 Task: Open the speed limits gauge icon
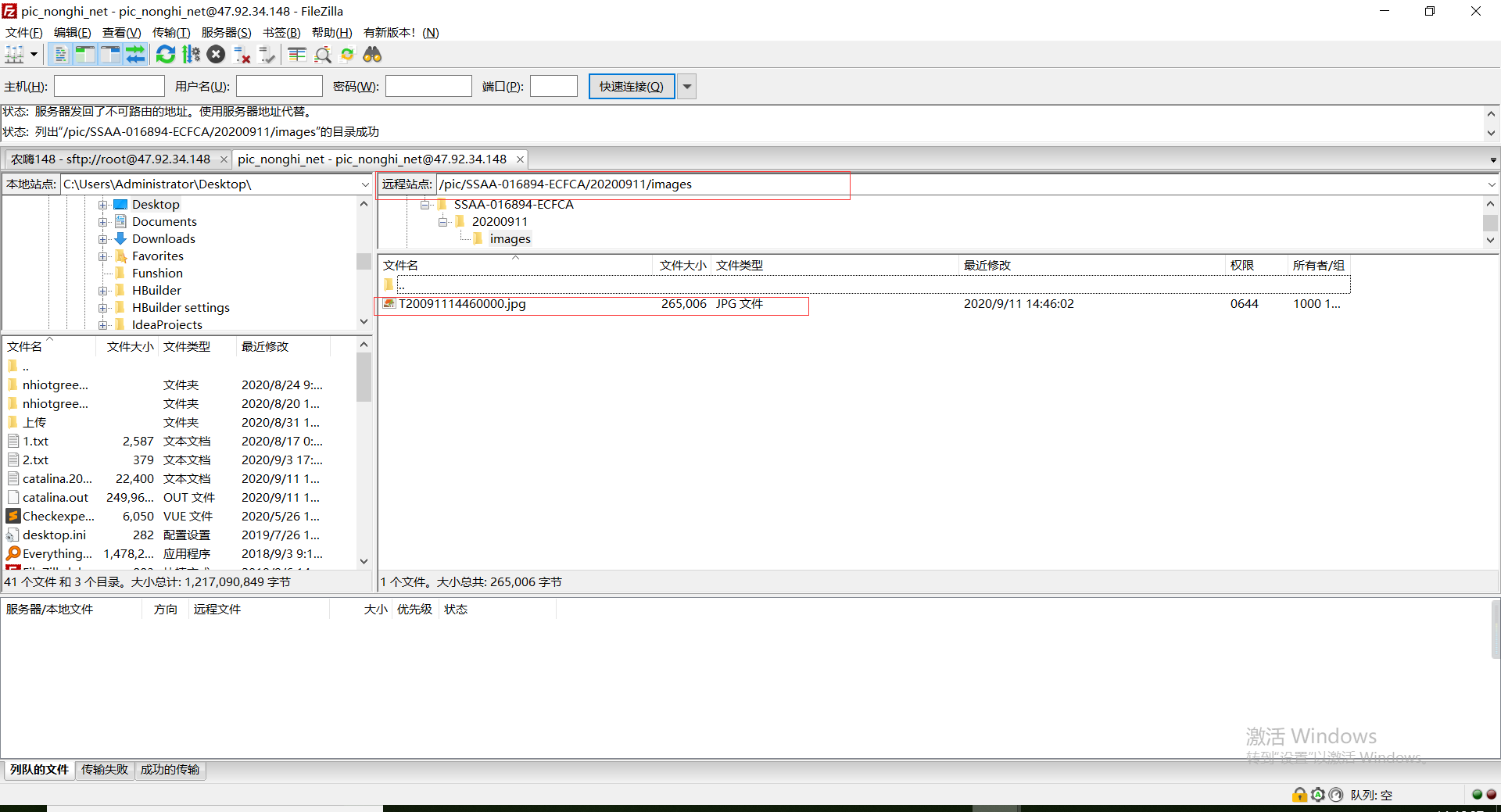pyautogui.click(x=1336, y=795)
